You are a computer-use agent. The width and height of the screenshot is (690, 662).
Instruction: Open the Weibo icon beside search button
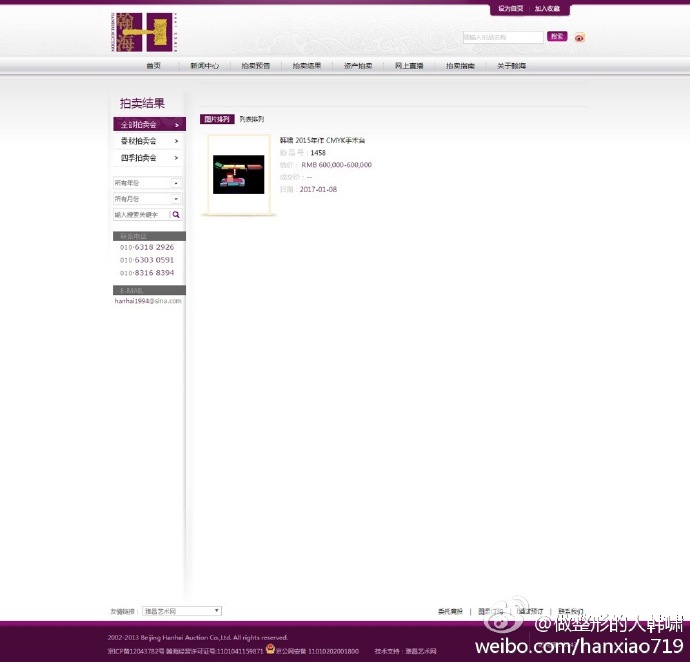pos(579,38)
